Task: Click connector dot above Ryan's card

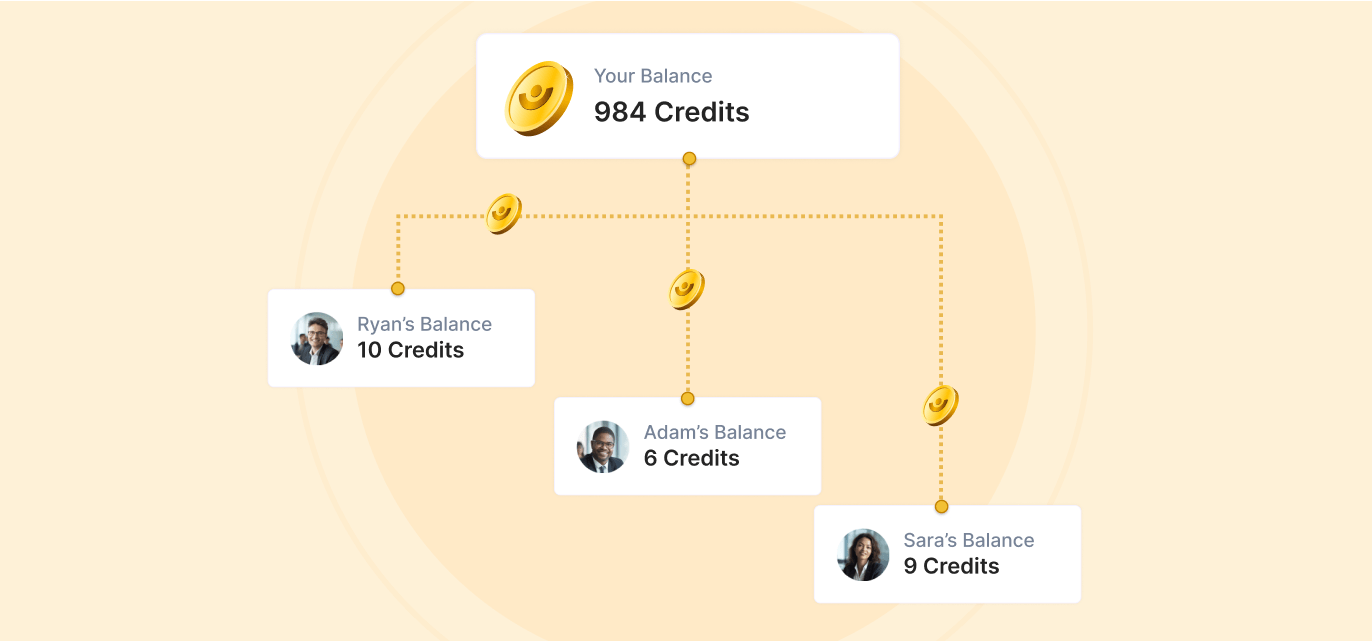Action: (x=398, y=289)
